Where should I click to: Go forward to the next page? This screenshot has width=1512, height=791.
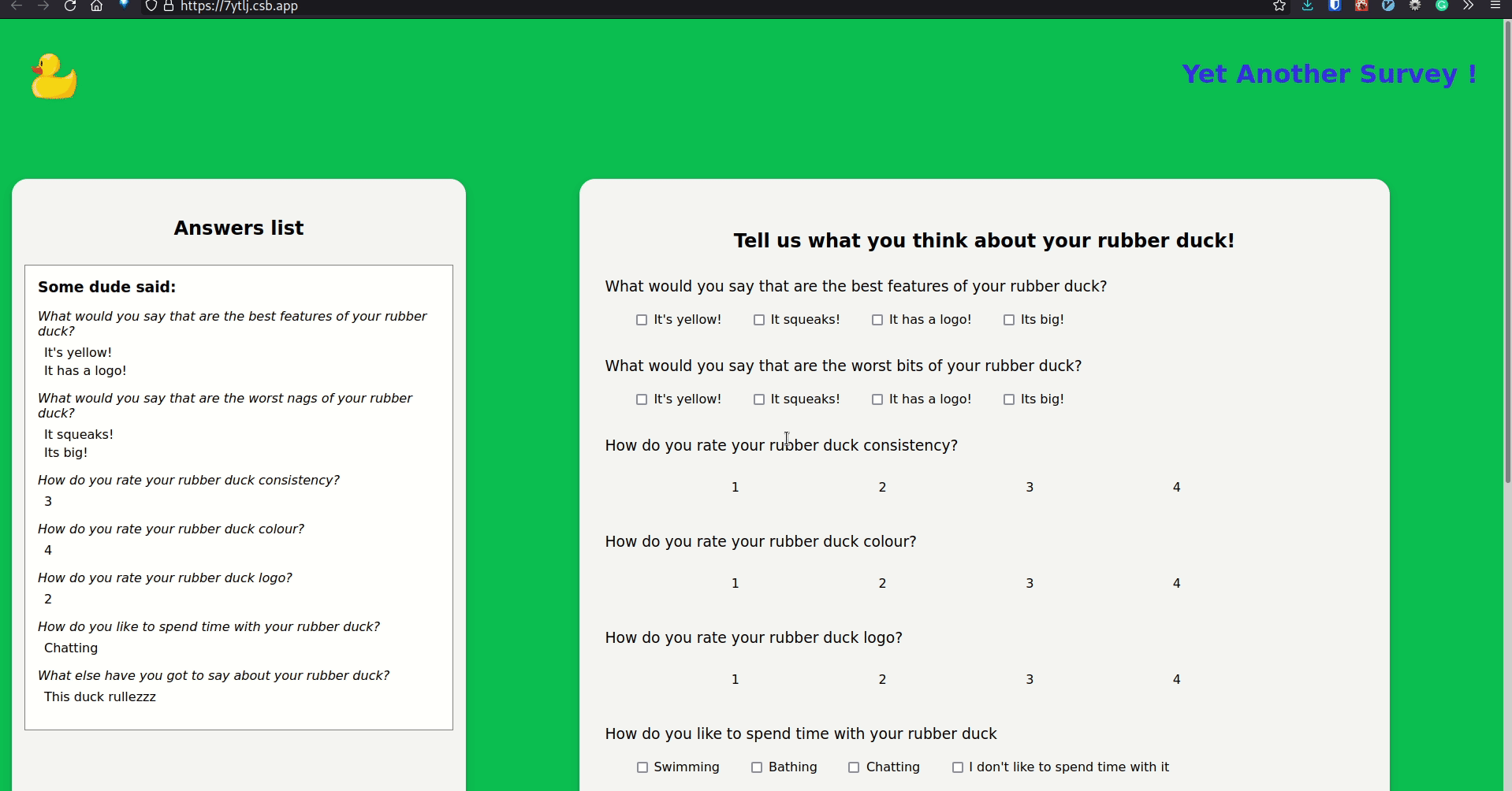pyautogui.click(x=43, y=6)
